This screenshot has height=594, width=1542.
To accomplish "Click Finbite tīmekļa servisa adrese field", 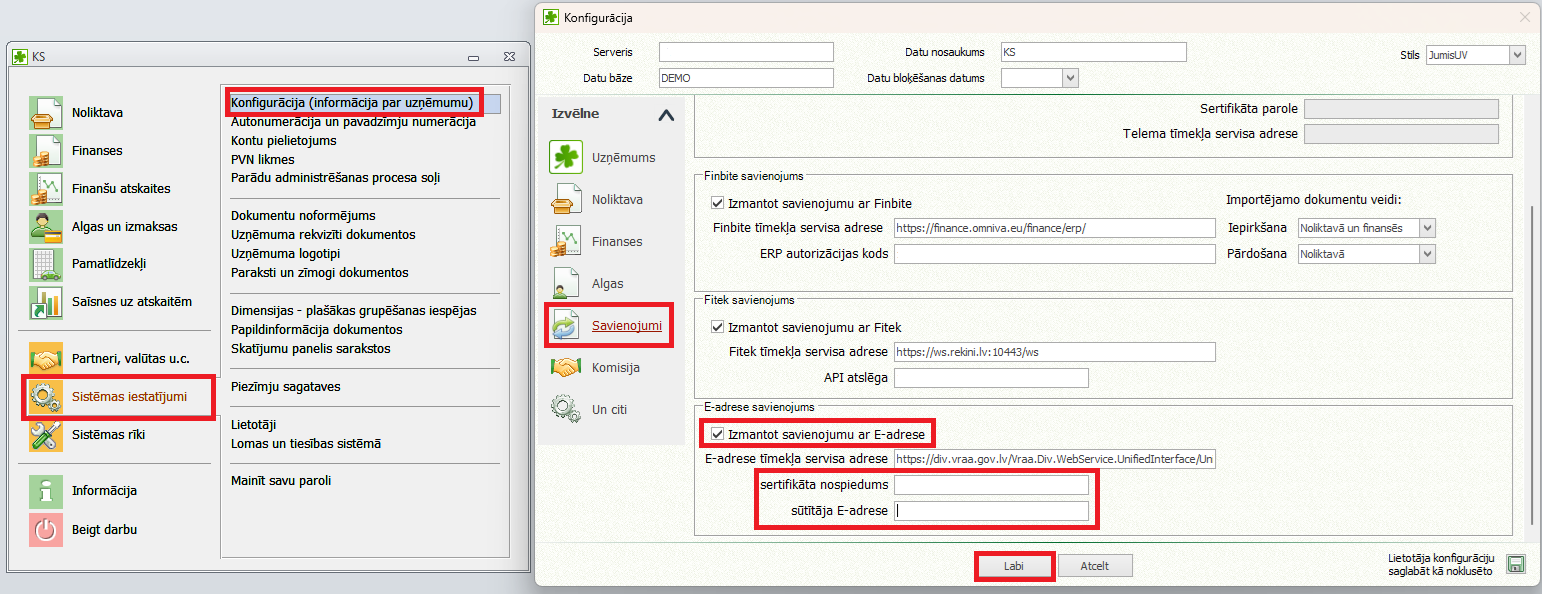I will 1055,228.
